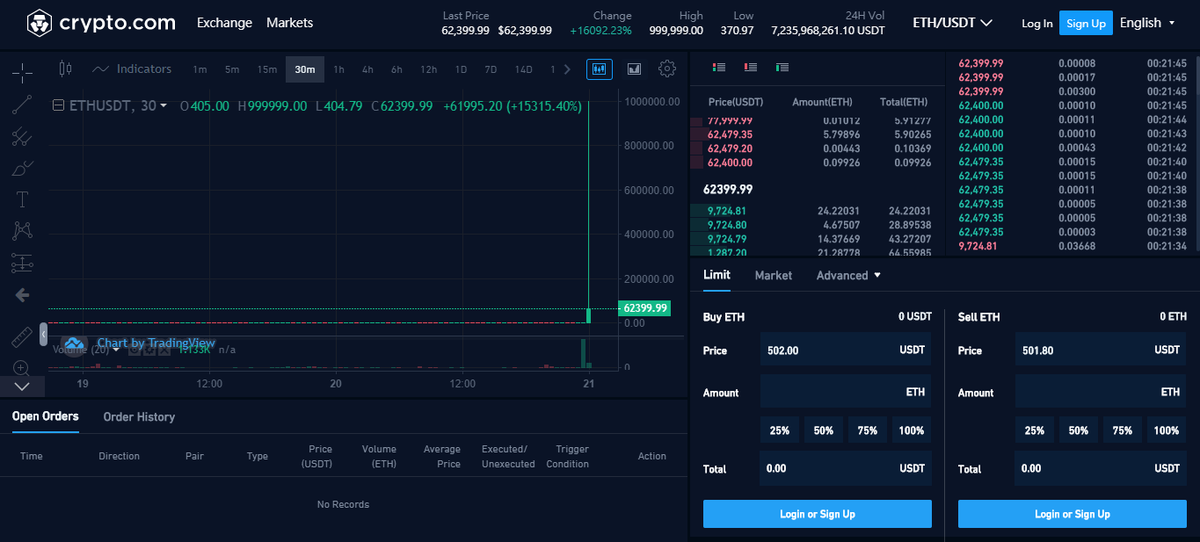Set chart interval to 7D
This screenshot has height=542, width=1200.
pyautogui.click(x=490, y=69)
